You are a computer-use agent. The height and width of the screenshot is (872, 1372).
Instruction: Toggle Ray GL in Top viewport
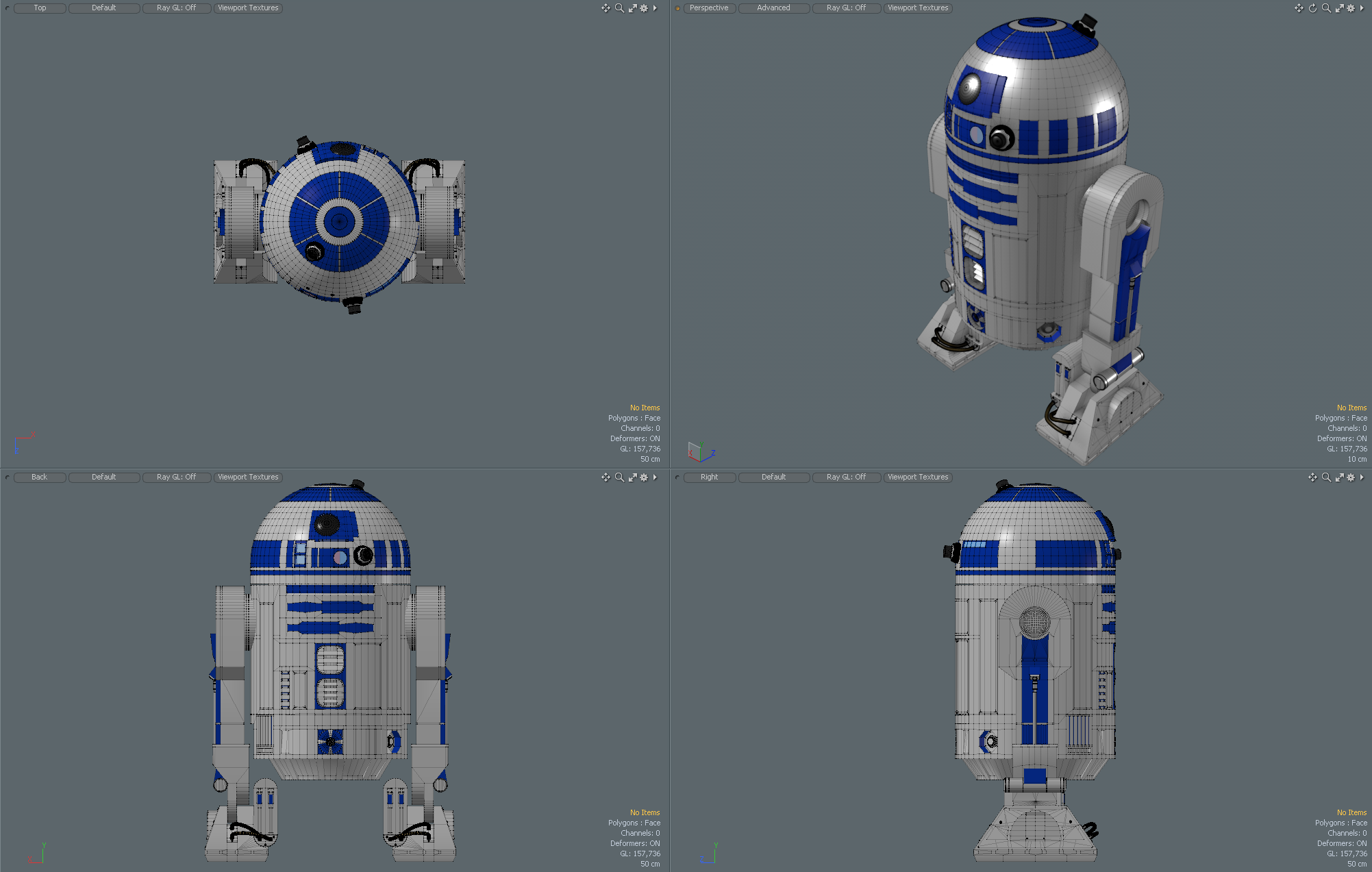click(x=176, y=8)
